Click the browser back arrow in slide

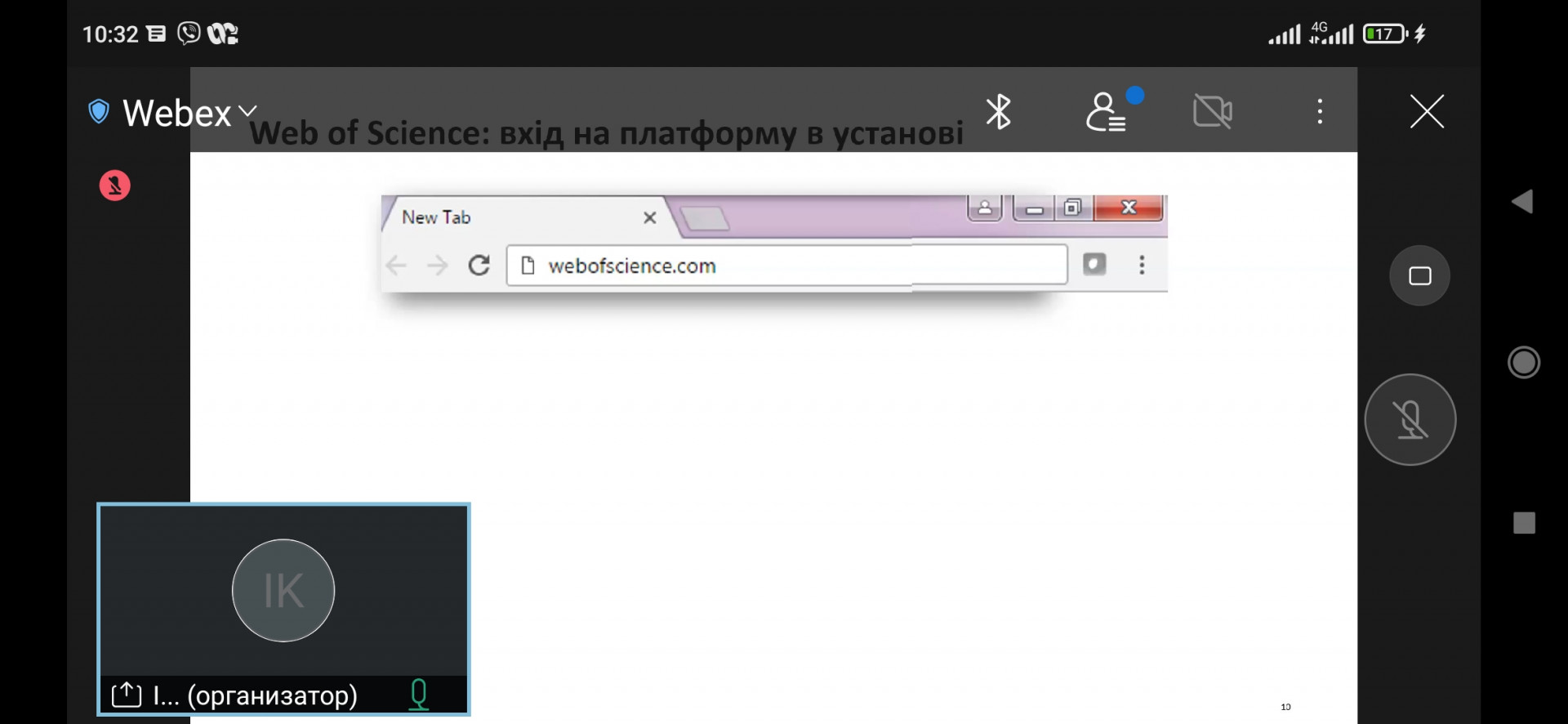click(x=397, y=266)
